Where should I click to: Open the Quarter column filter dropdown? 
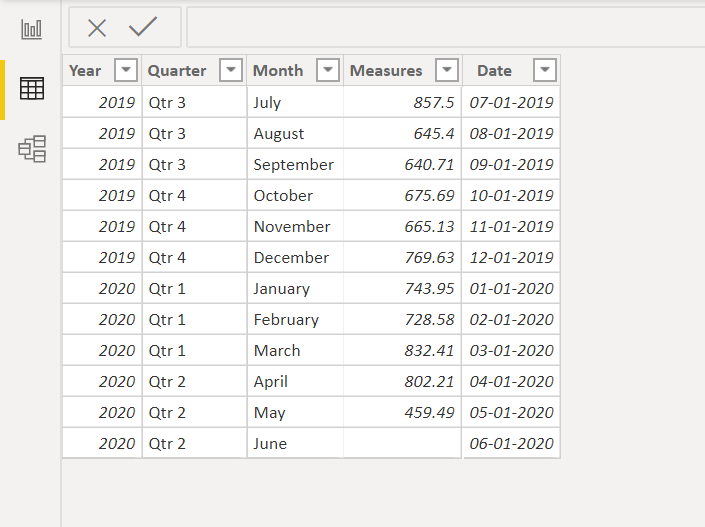click(x=231, y=70)
